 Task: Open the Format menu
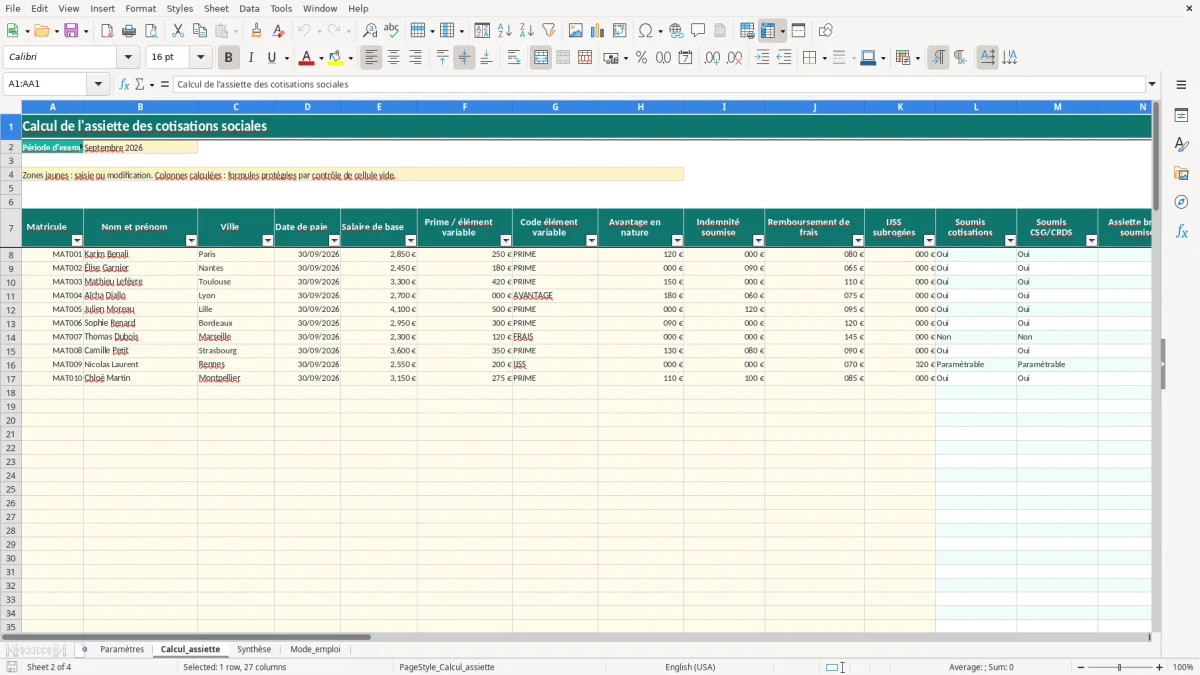coord(140,8)
